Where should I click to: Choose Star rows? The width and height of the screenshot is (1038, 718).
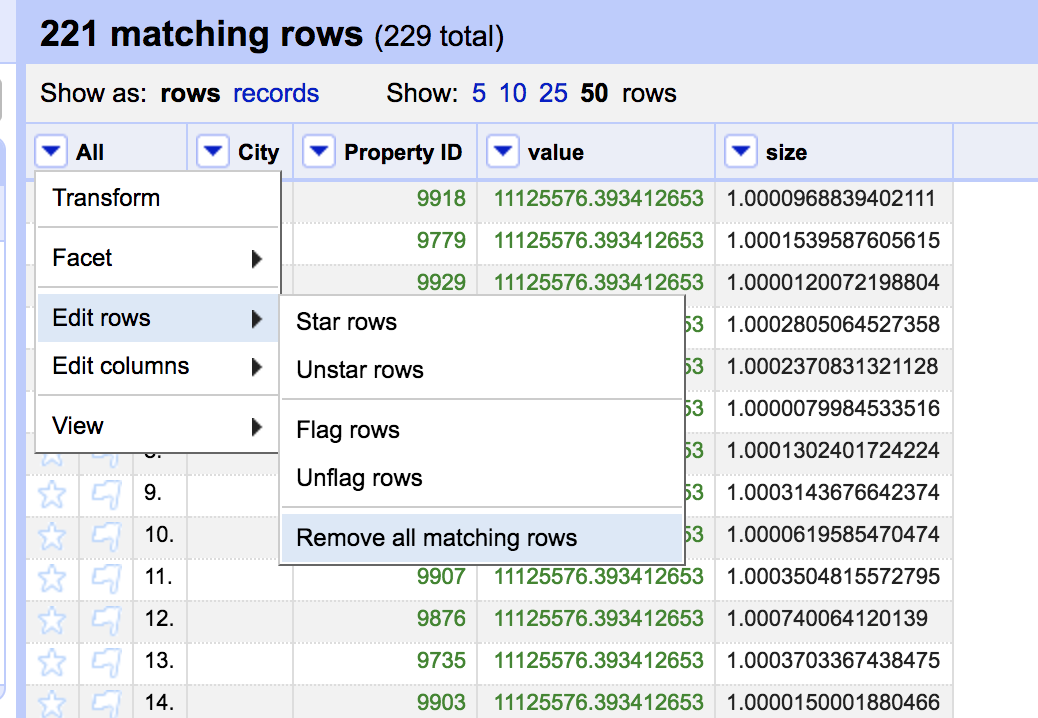[482, 322]
